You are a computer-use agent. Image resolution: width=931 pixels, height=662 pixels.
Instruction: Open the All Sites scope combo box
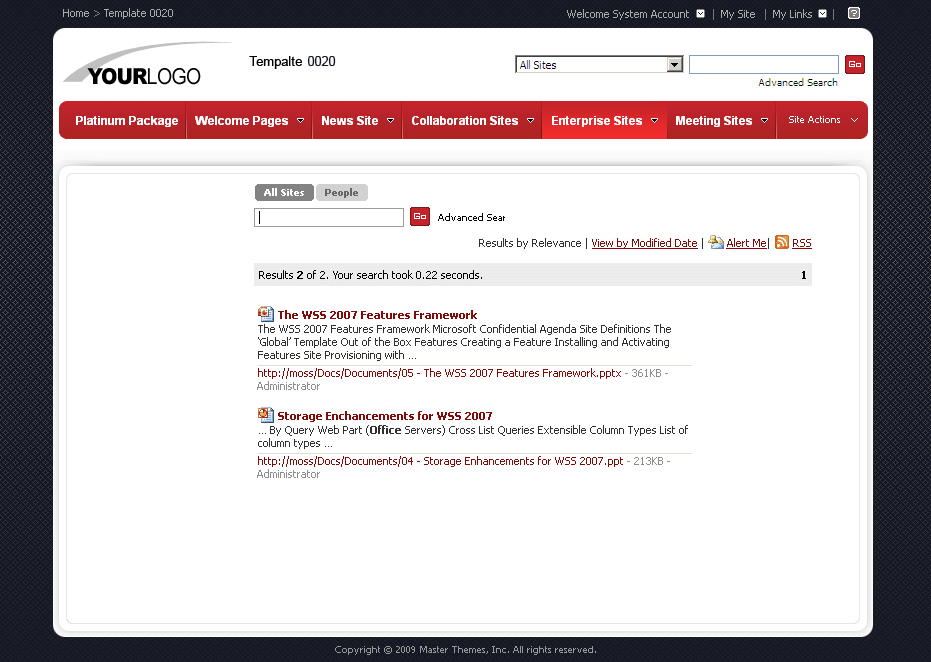point(673,63)
